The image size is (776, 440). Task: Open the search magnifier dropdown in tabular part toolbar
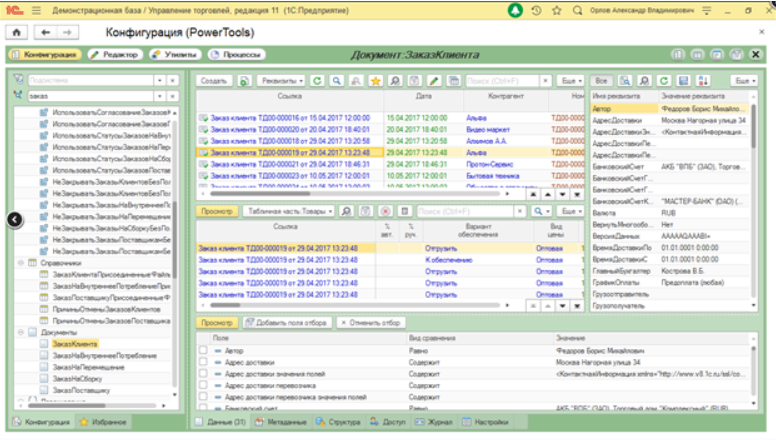point(541,211)
